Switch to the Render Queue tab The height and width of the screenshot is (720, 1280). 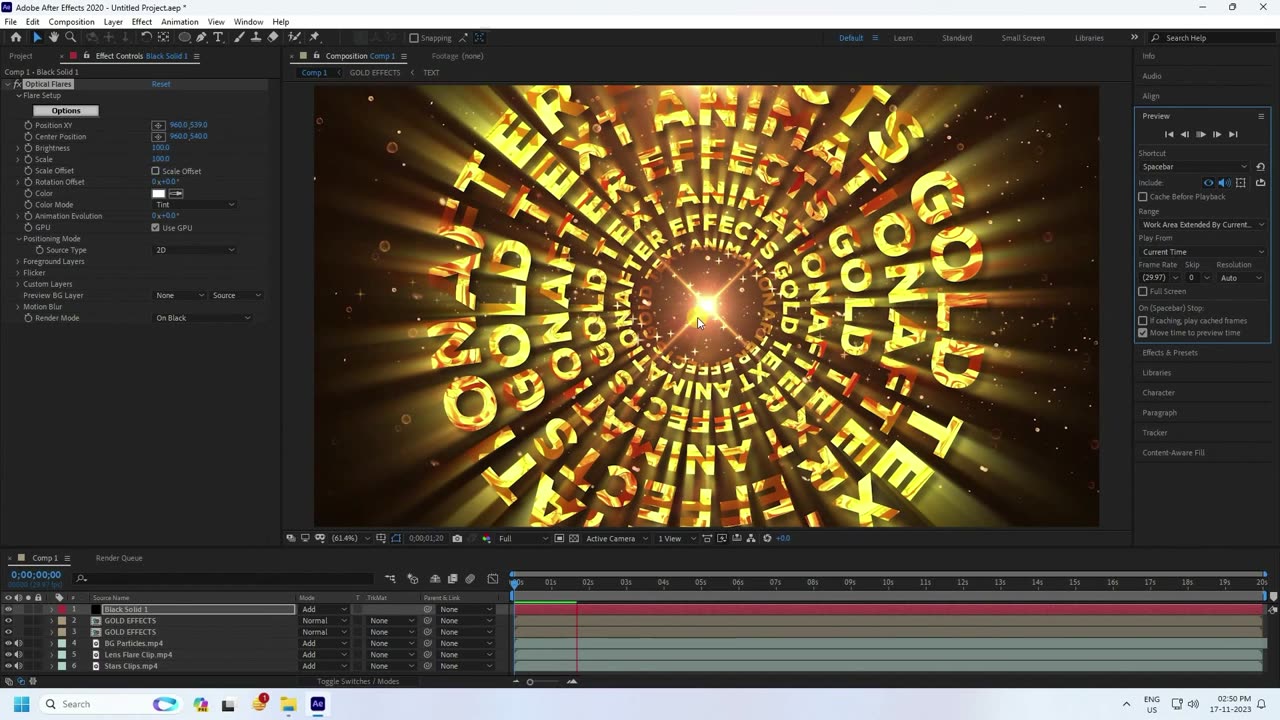click(x=118, y=558)
